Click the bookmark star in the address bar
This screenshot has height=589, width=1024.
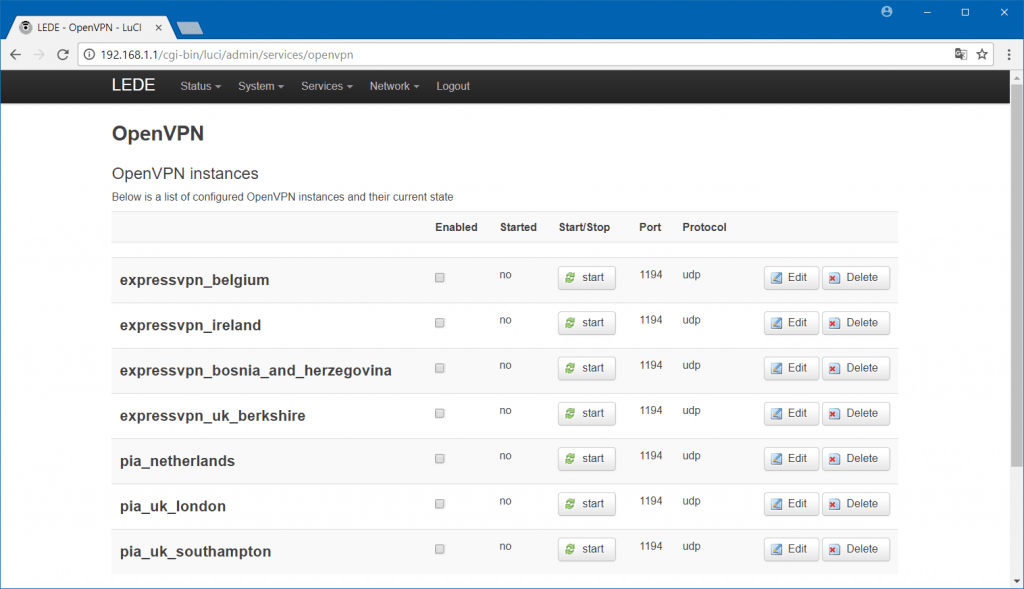click(983, 55)
